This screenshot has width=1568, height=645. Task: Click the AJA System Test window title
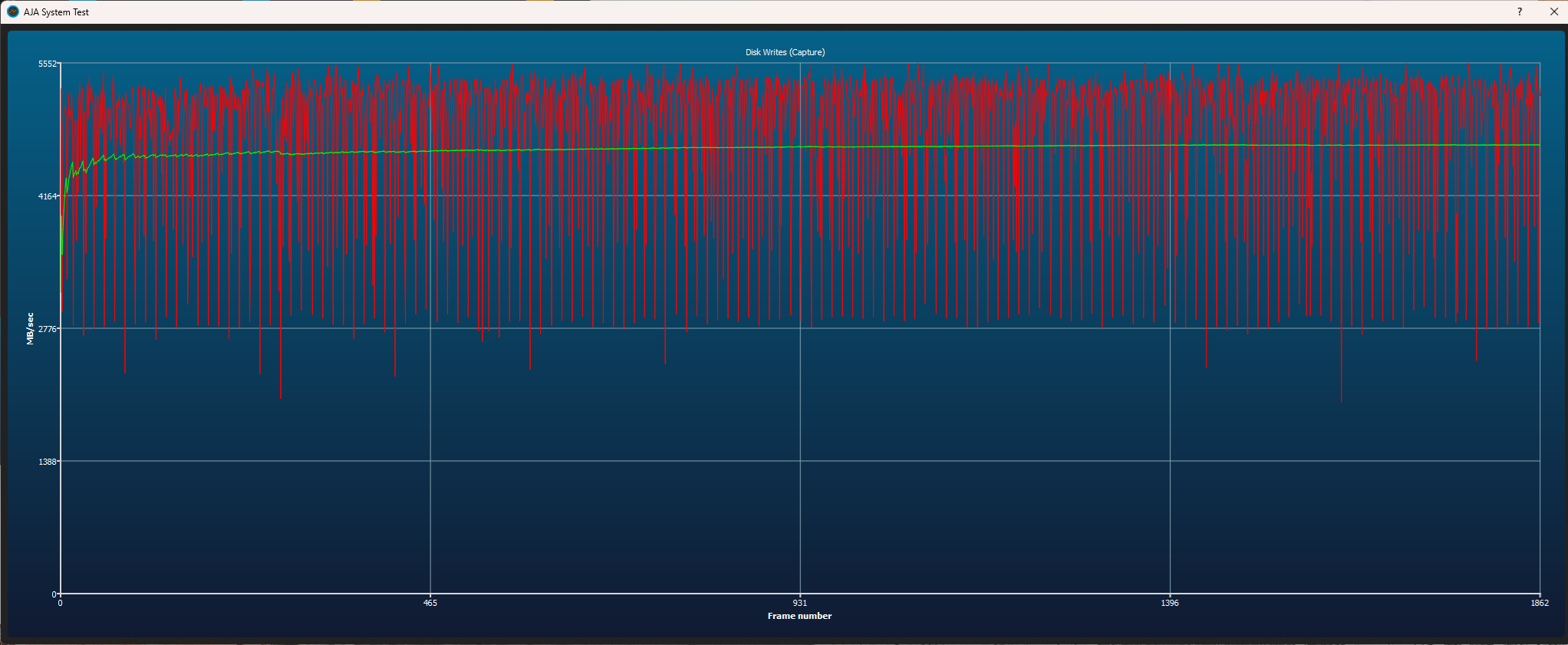point(56,12)
